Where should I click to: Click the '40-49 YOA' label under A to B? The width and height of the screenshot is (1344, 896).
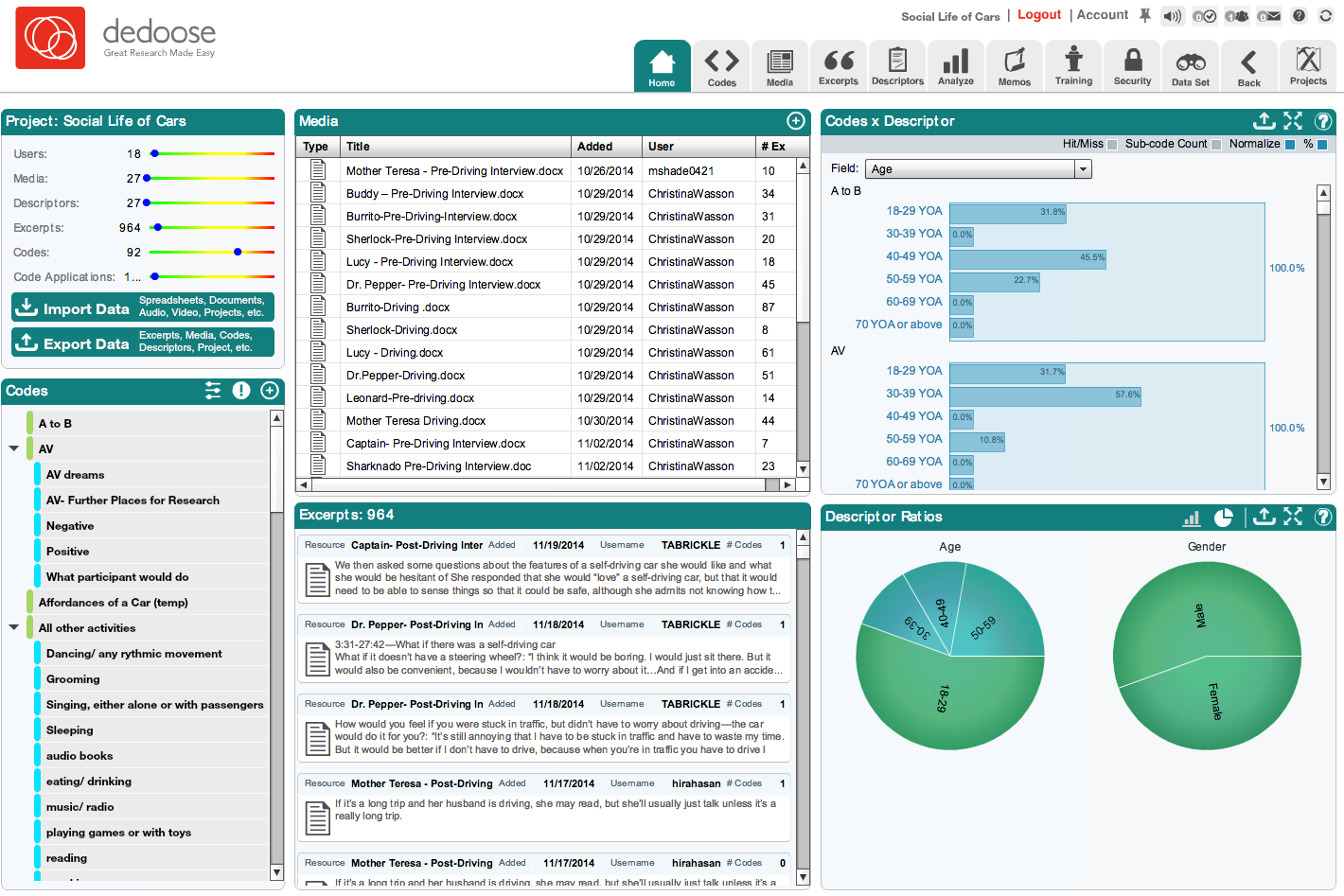[913, 256]
